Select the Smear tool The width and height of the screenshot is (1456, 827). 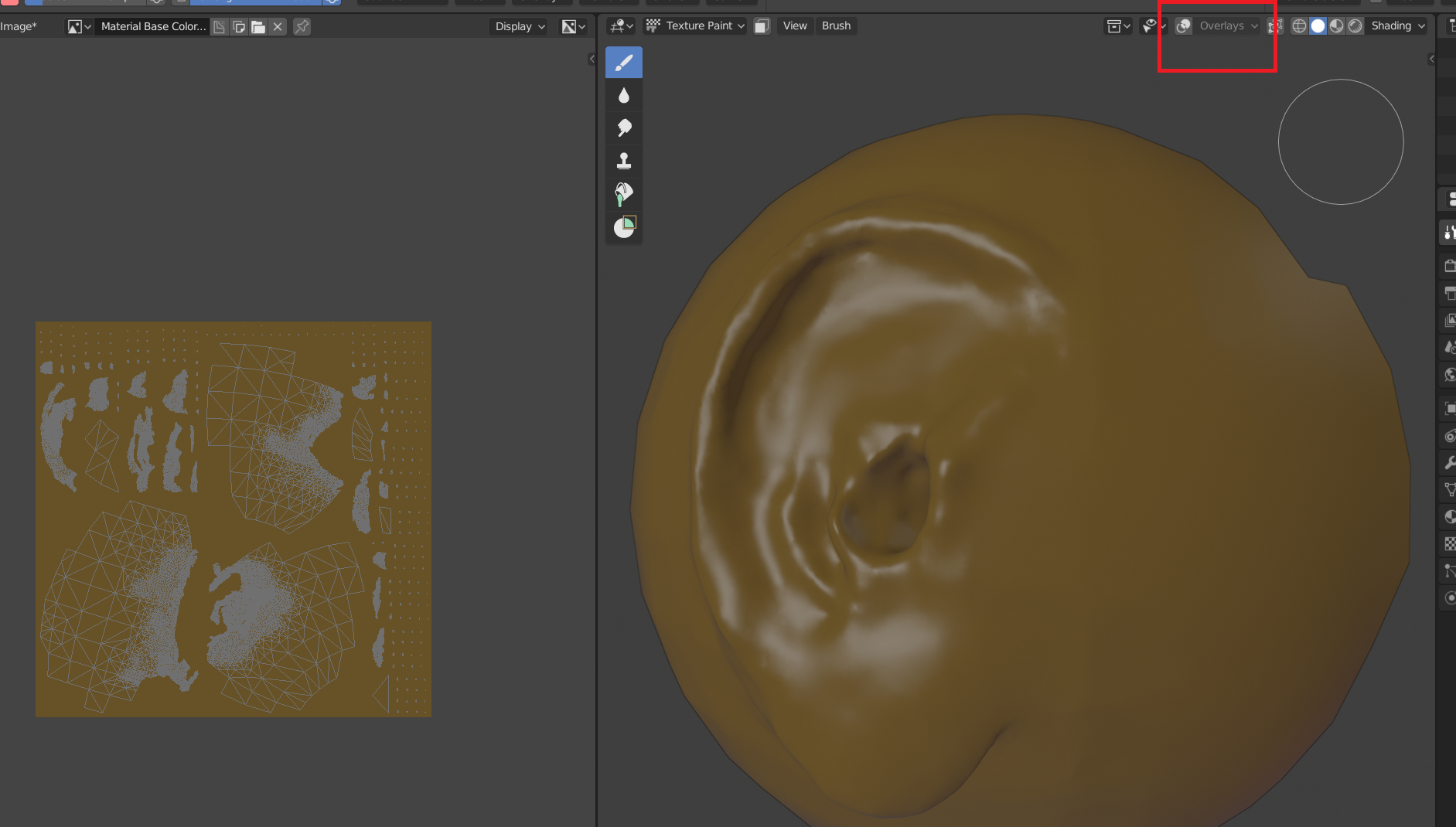pos(624,128)
